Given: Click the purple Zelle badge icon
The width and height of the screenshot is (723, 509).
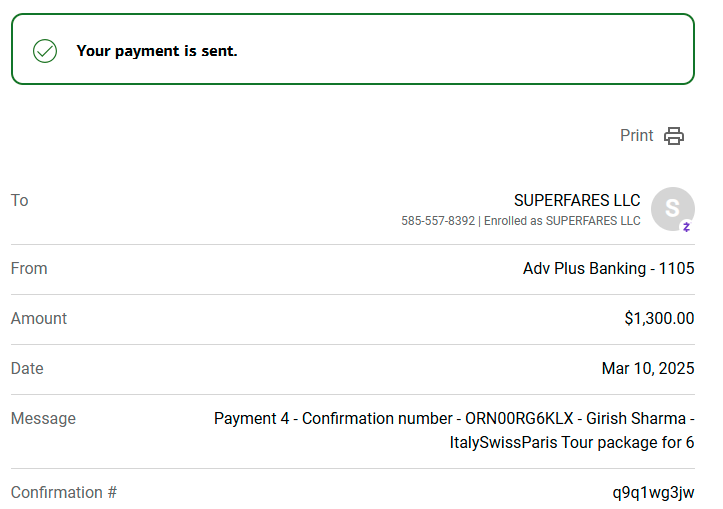Looking at the screenshot, I should coord(687,227).
